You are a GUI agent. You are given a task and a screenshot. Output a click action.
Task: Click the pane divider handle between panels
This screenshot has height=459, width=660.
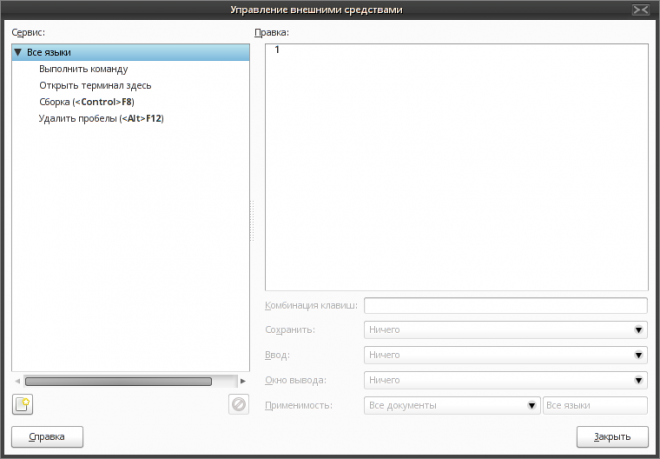click(252, 220)
